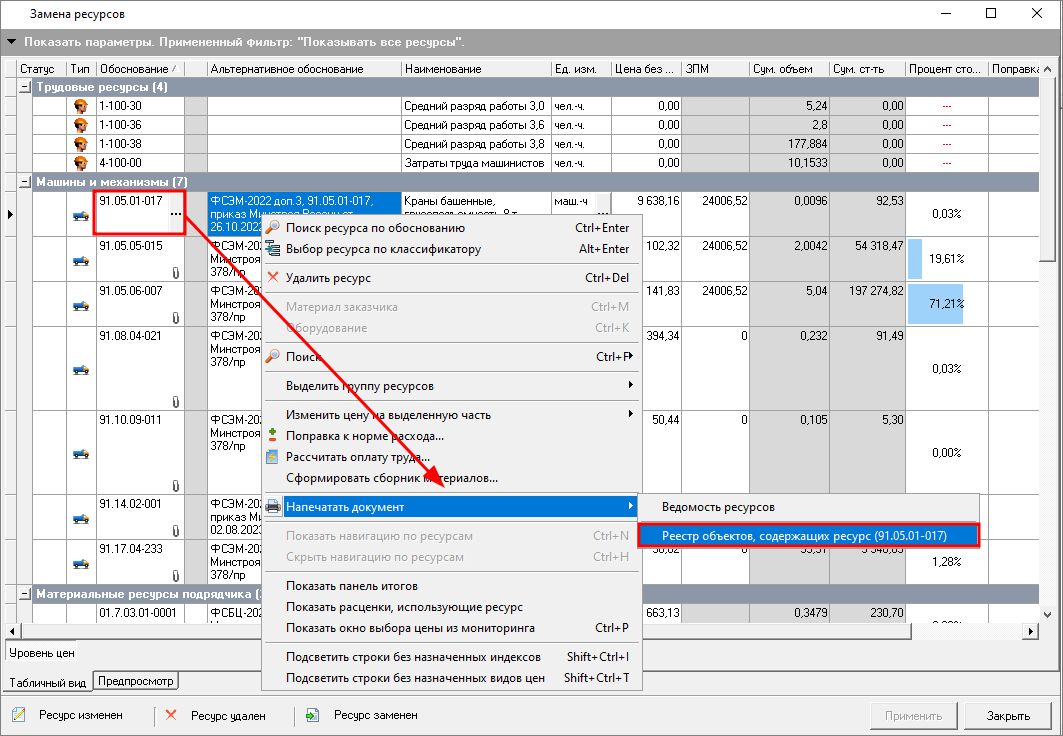The width and height of the screenshot is (1063, 736).
Task: Collapse the Материальные ресурсы подрядчика group
Action: tap(25, 594)
